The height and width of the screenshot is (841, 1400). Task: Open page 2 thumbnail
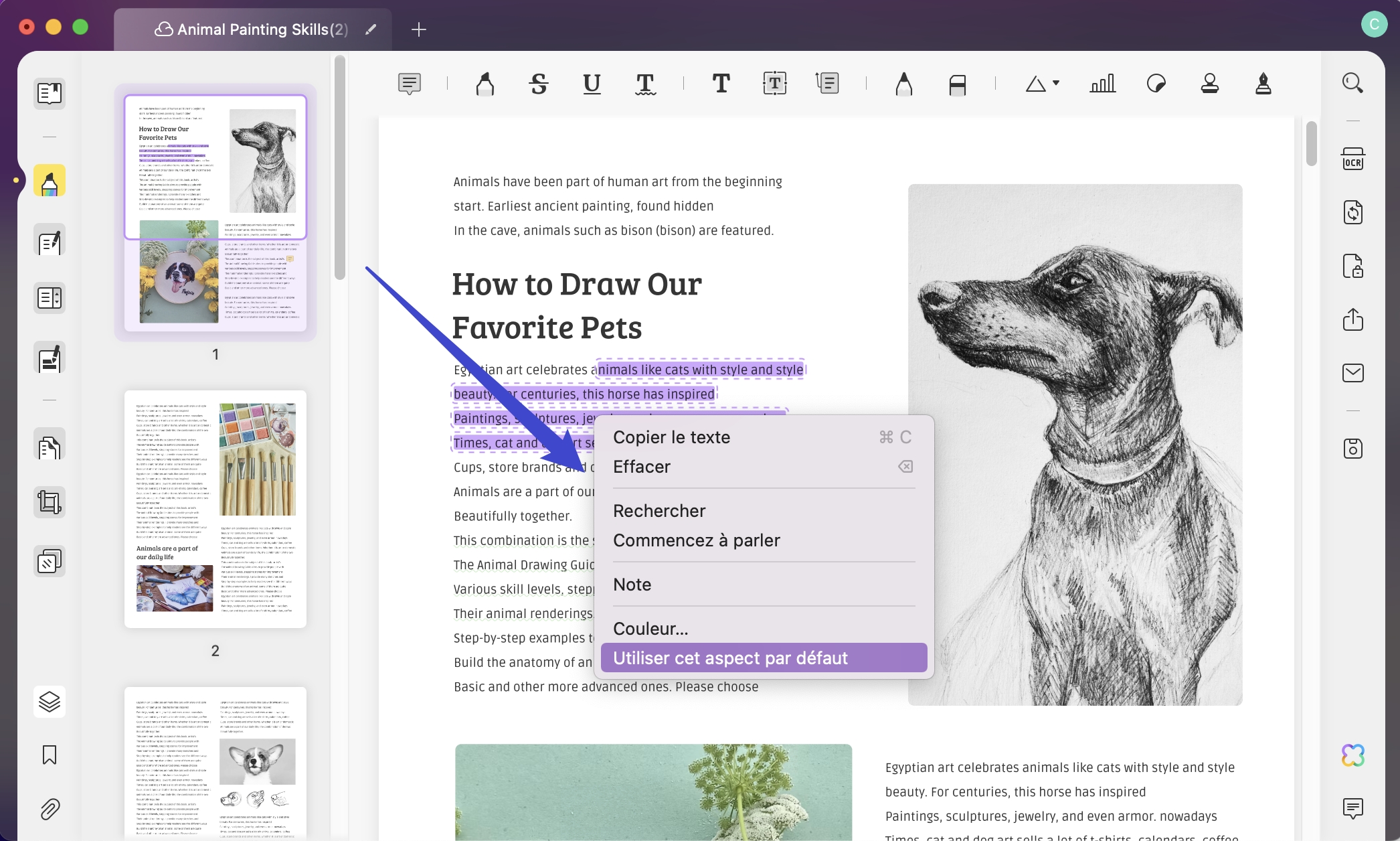pyautogui.click(x=215, y=509)
